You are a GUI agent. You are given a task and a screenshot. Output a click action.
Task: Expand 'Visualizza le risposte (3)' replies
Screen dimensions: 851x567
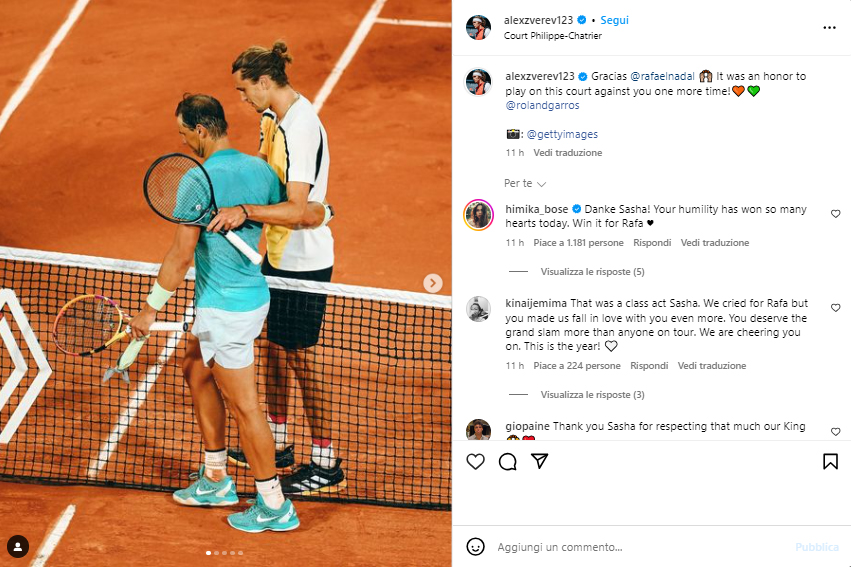(592, 394)
